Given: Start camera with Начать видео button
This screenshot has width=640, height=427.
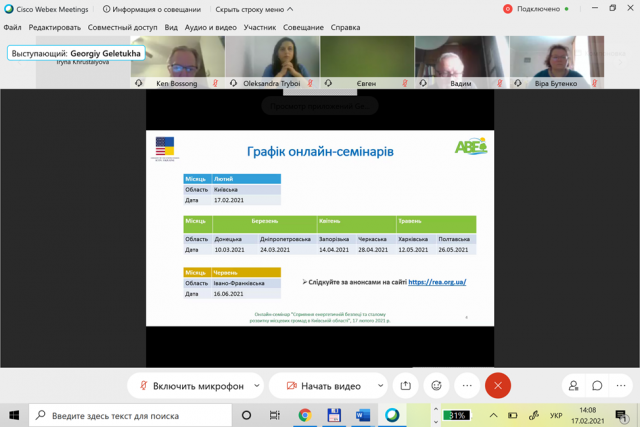Looking at the screenshot, I should click(x=323, y=386).
